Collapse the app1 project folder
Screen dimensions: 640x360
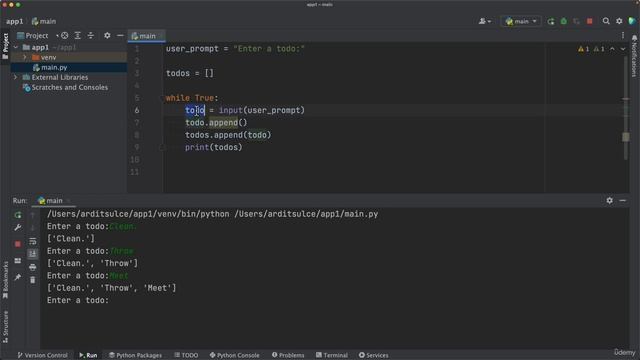coord(16,47)
